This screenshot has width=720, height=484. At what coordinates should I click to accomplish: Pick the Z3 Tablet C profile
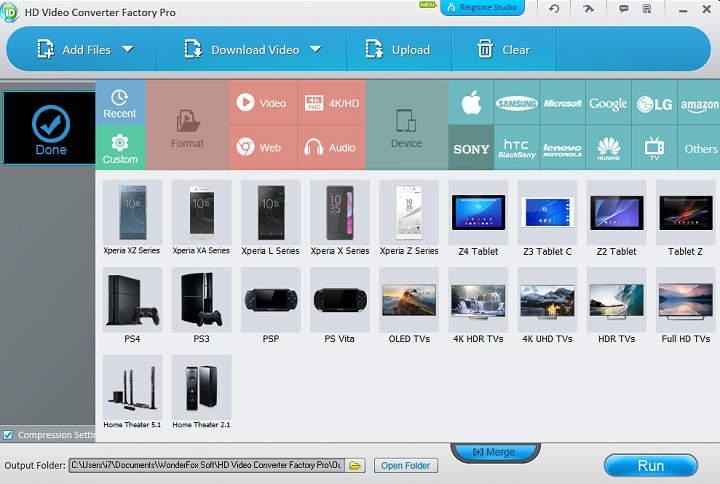[x=547, y=218]
